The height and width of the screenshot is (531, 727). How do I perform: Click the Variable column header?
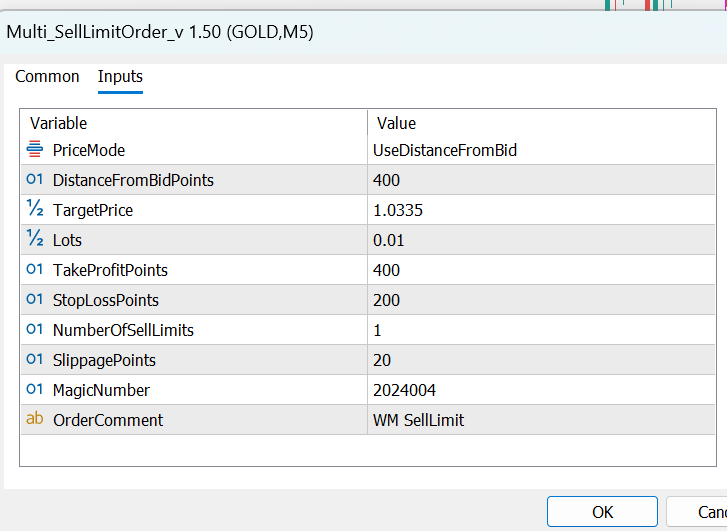58,123
